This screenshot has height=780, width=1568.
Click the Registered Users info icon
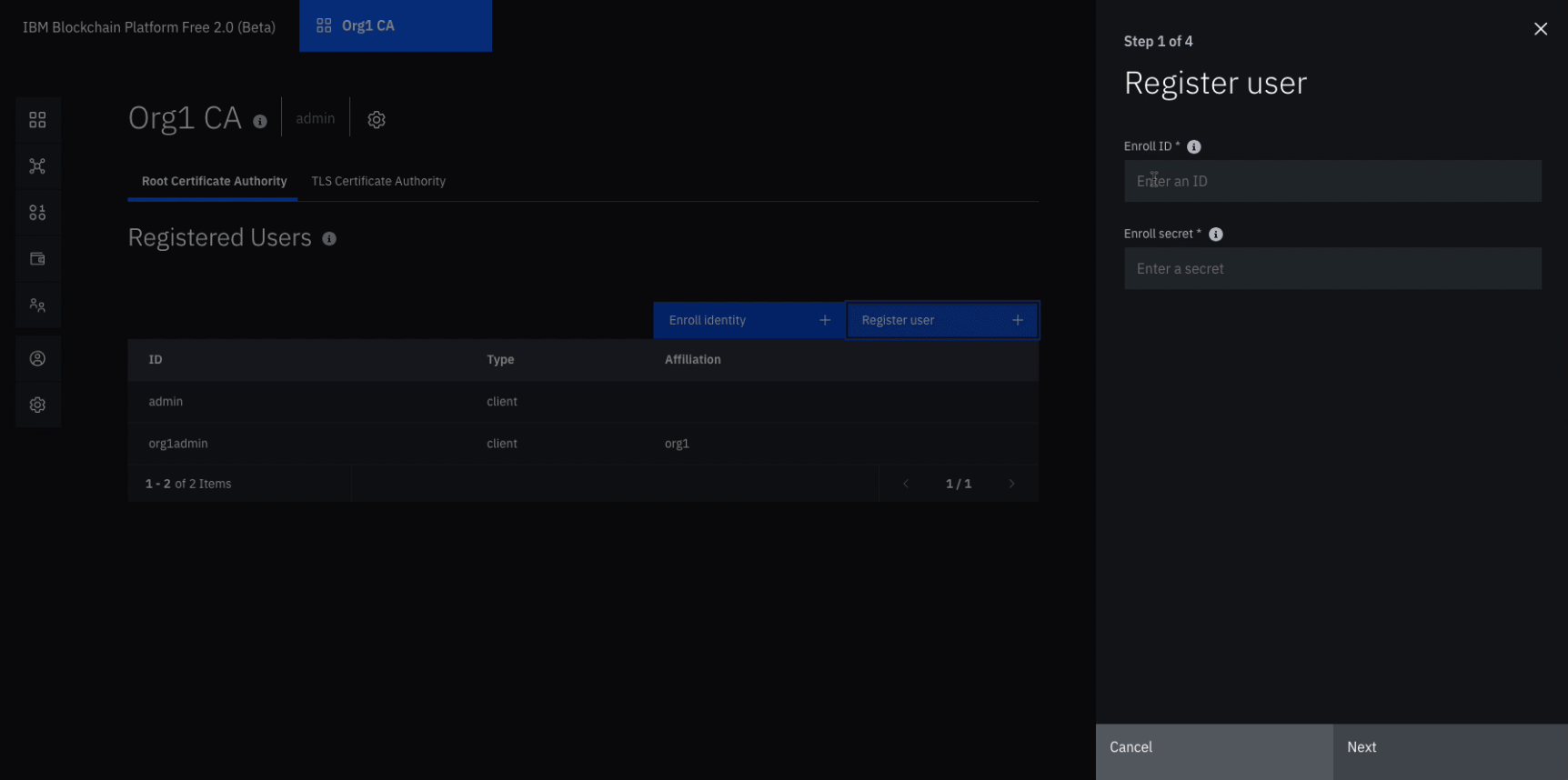click(x=329, y=239)
